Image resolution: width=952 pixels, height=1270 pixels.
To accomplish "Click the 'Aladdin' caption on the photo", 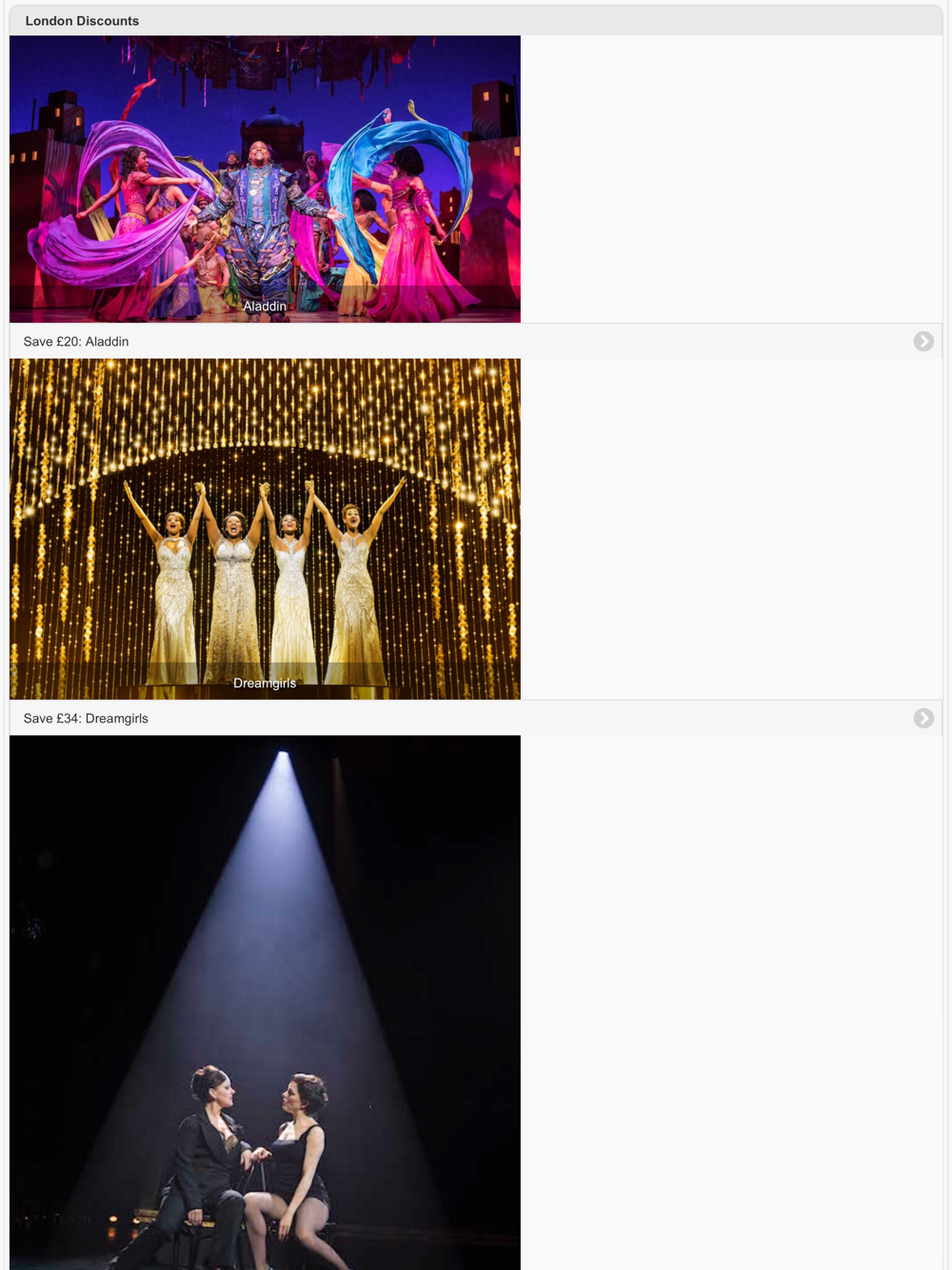I will click(265, 306).
